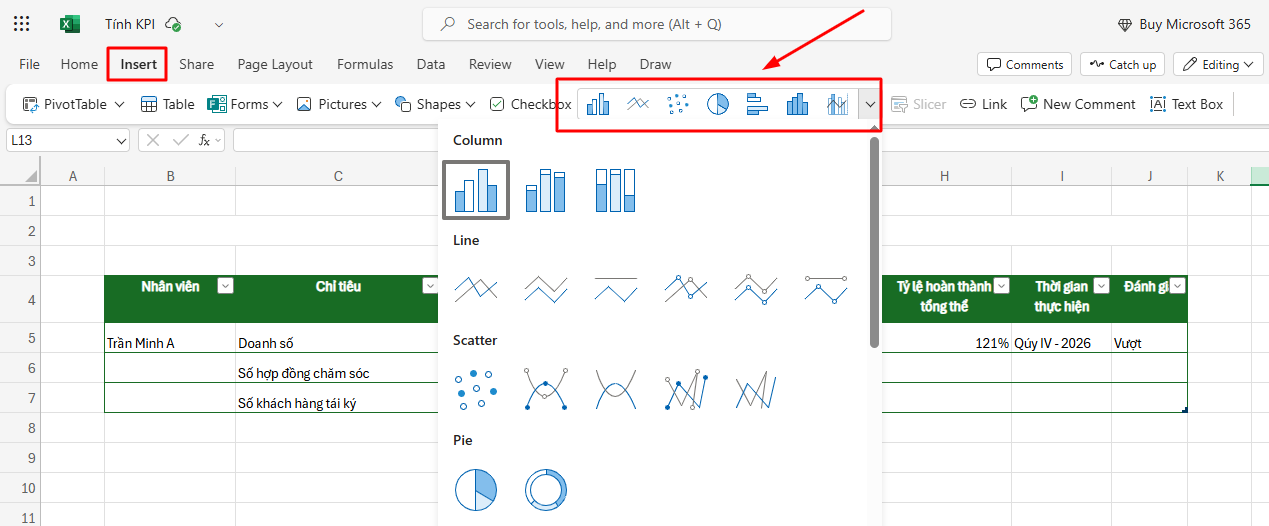Open the Name Box dropdown showing L13
This screenshot has height=526, width=1269.
click(121, 140)
